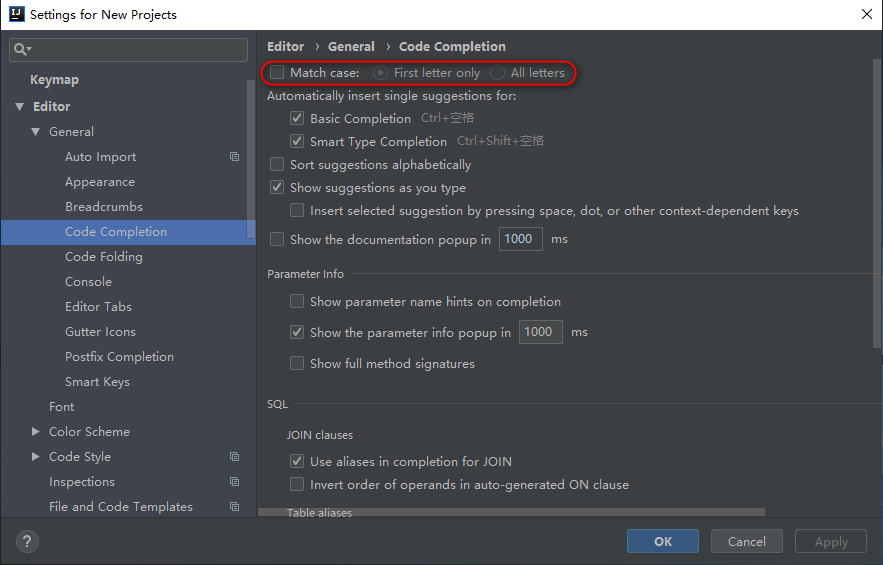Open the Appearance settings page
This screenshot has height=565, width=883.
tap(100, 182)
